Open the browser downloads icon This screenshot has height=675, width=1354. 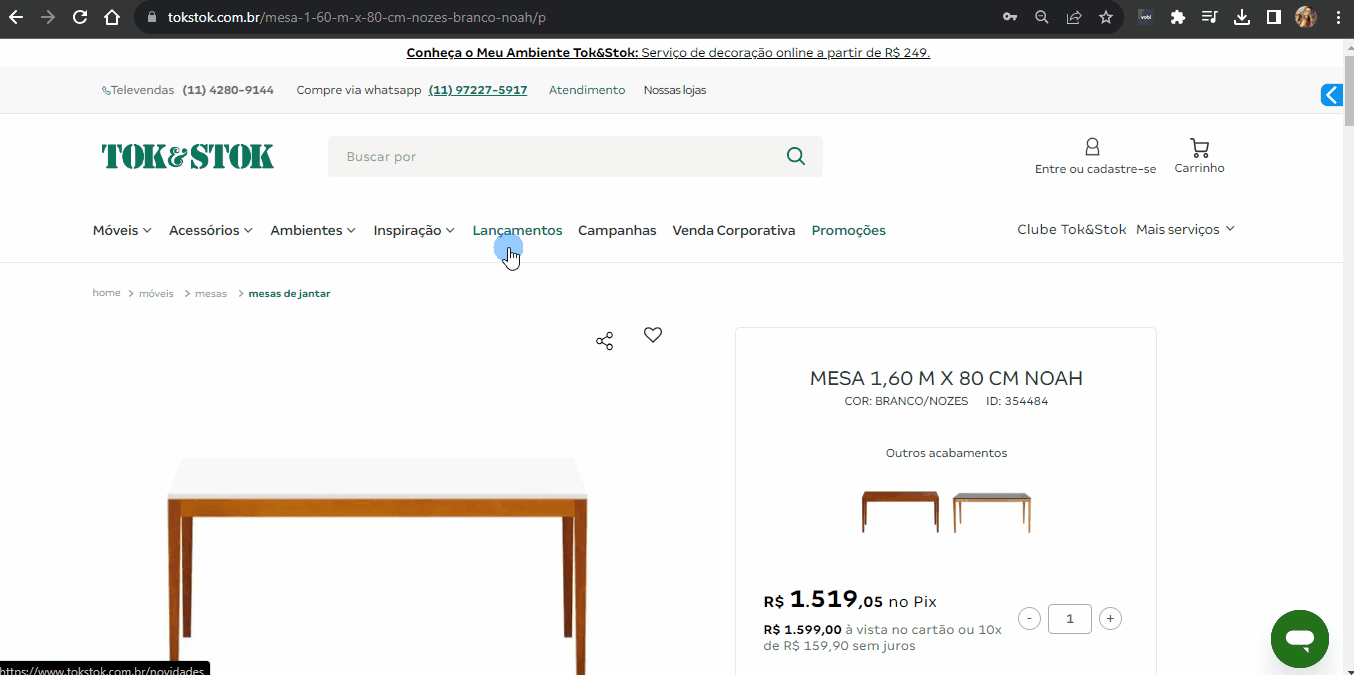tap(1242, 17)
